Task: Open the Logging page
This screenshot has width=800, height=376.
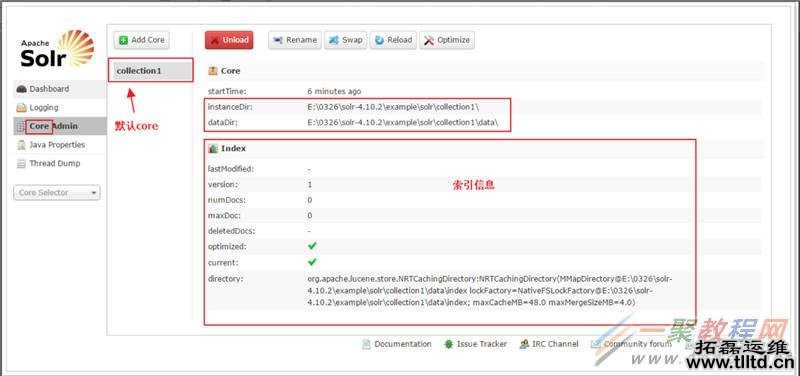Action: coord(60,108)
